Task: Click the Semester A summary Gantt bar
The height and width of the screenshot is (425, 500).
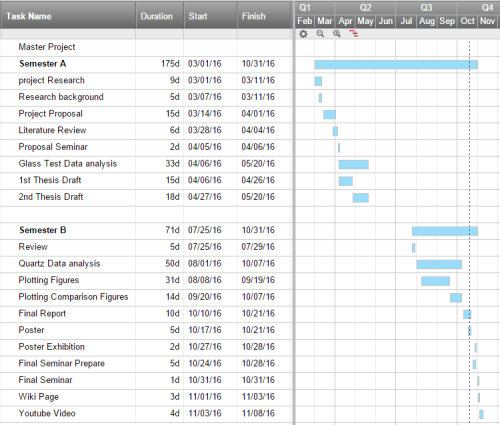Action: 396,65
